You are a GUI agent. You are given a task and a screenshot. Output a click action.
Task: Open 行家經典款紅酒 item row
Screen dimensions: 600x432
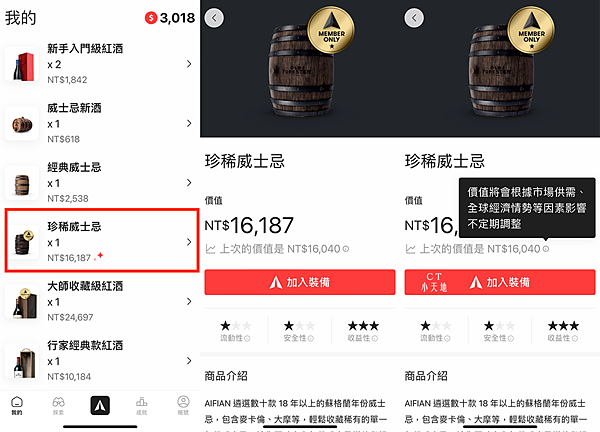click(x=100, y=361)
